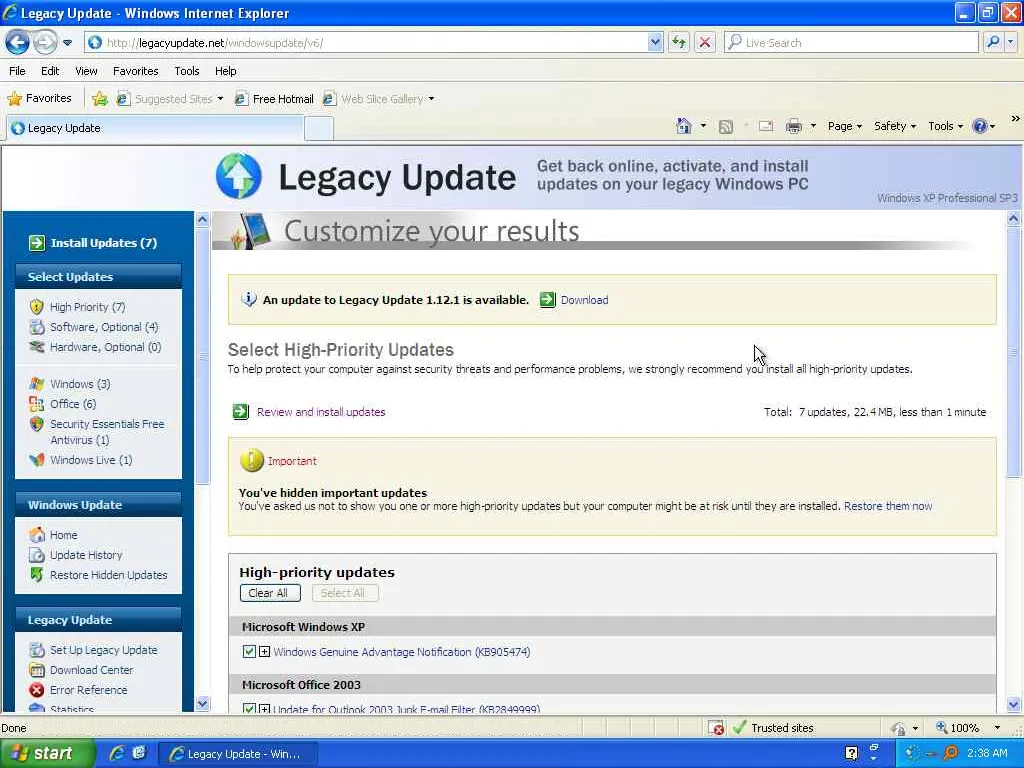The height and width of the screenshot is (768, 1024).
Task: Click the Home icon in command bar
Action: (684, 126)
